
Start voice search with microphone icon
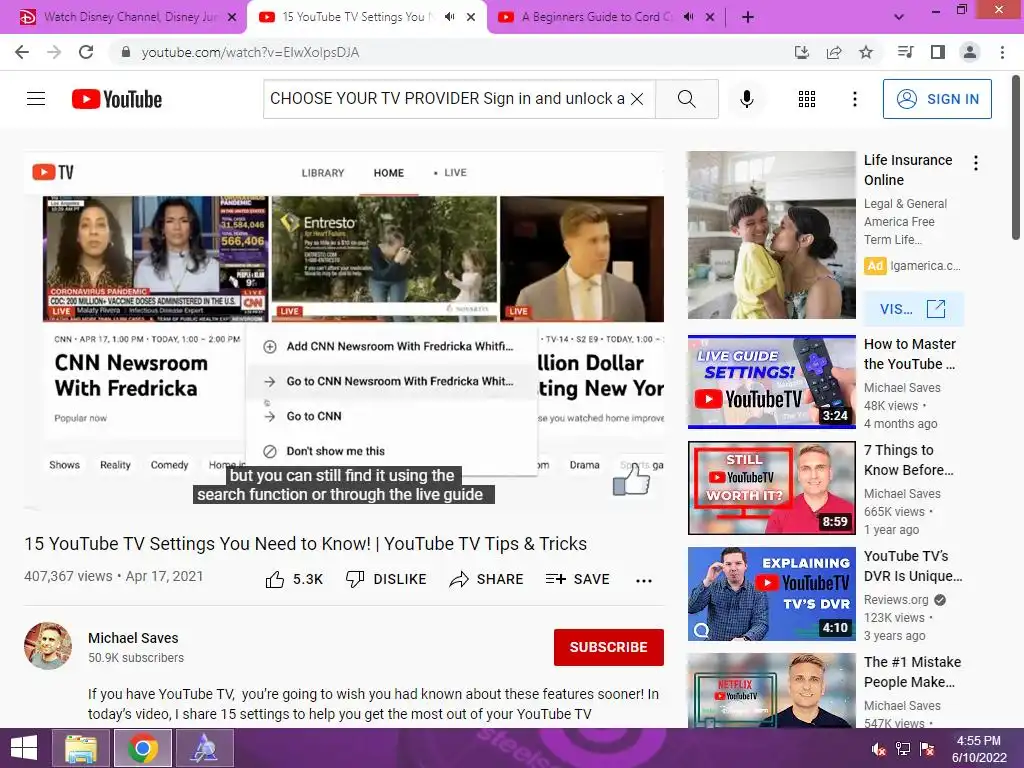pyautogui.click(x=746, y=99)
